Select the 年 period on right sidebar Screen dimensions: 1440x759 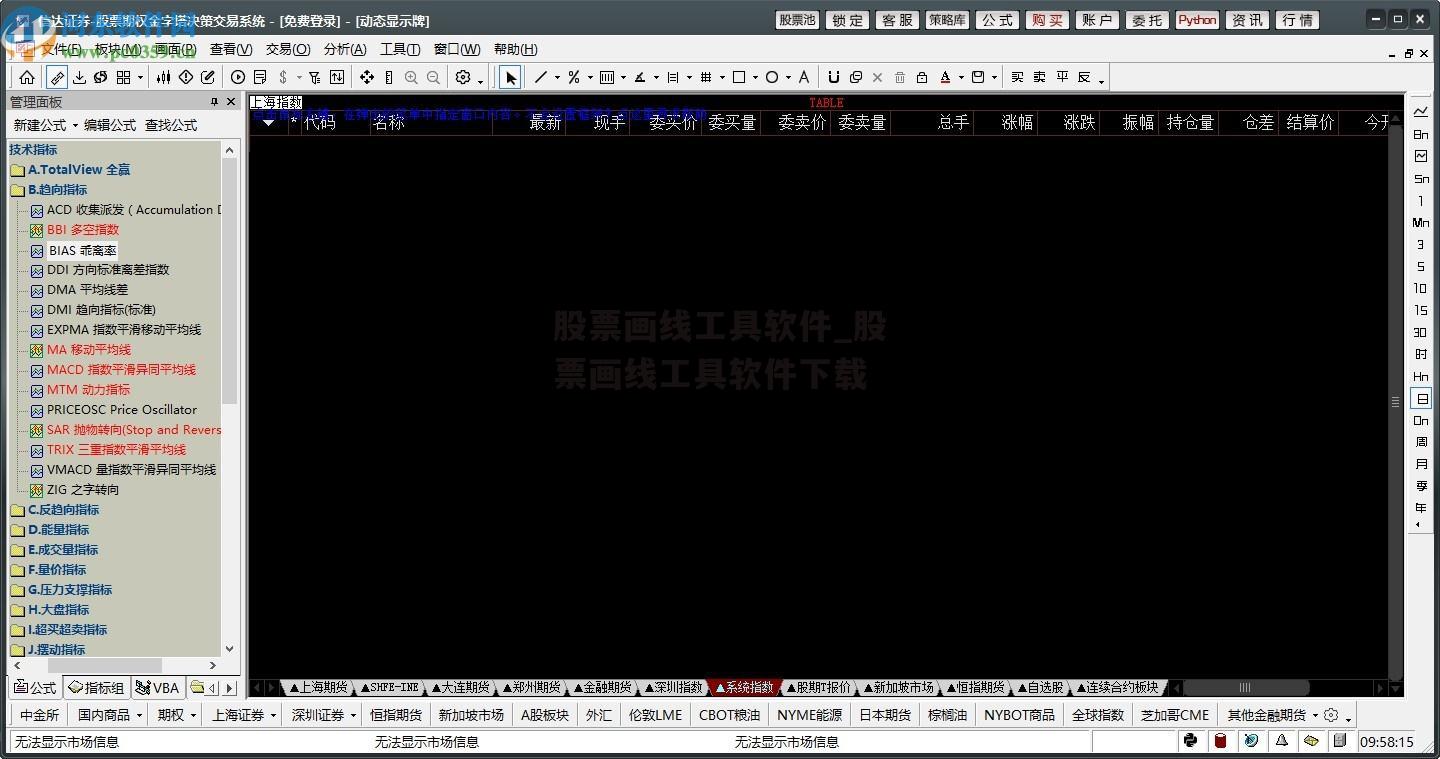pos(1421,508)
